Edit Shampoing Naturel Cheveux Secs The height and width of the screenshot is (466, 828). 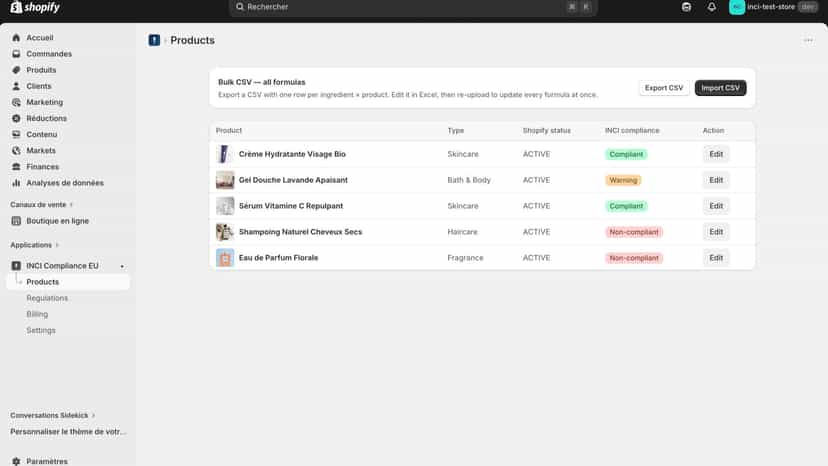coord(716,232)
